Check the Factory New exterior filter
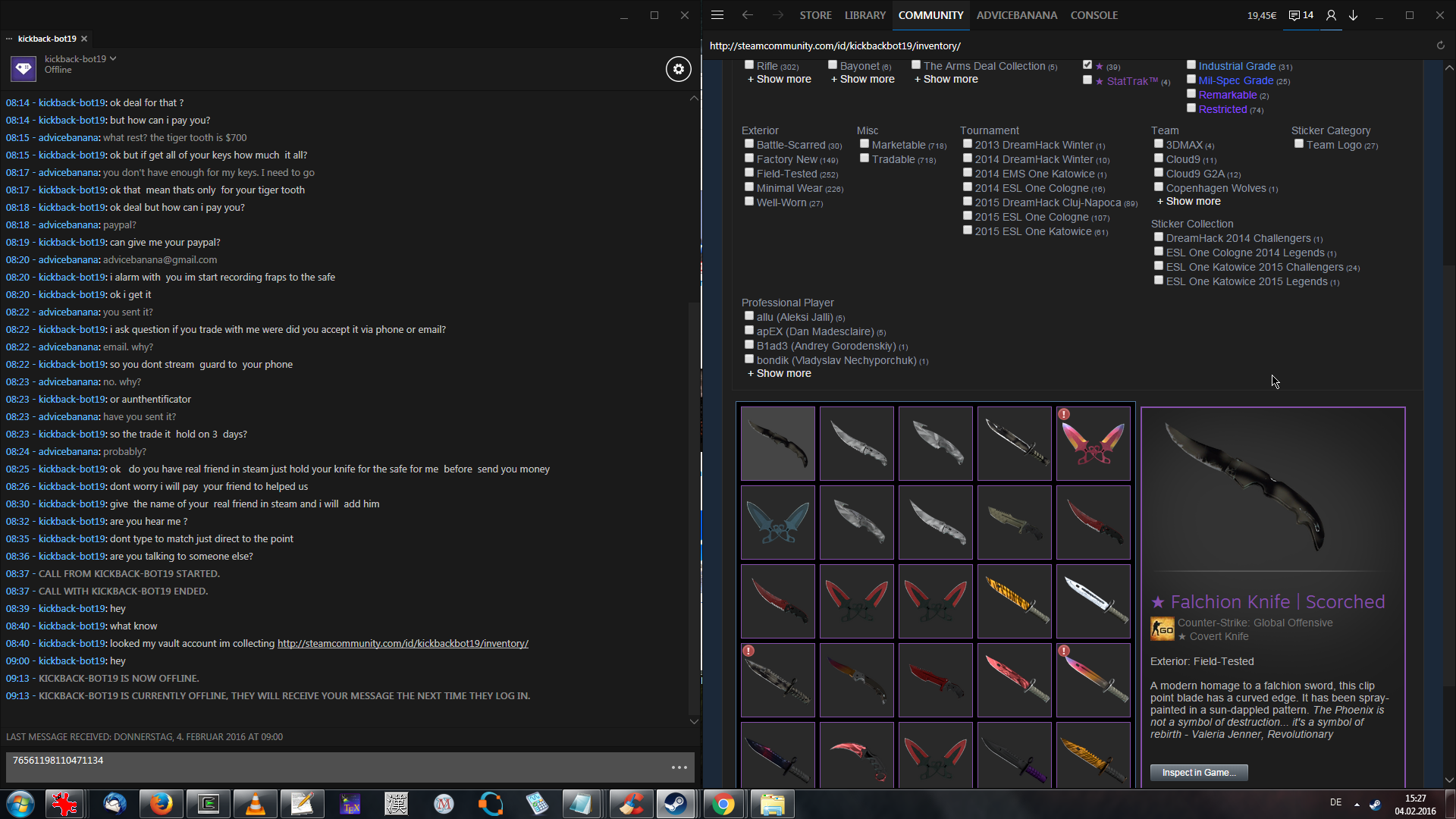 749,158
